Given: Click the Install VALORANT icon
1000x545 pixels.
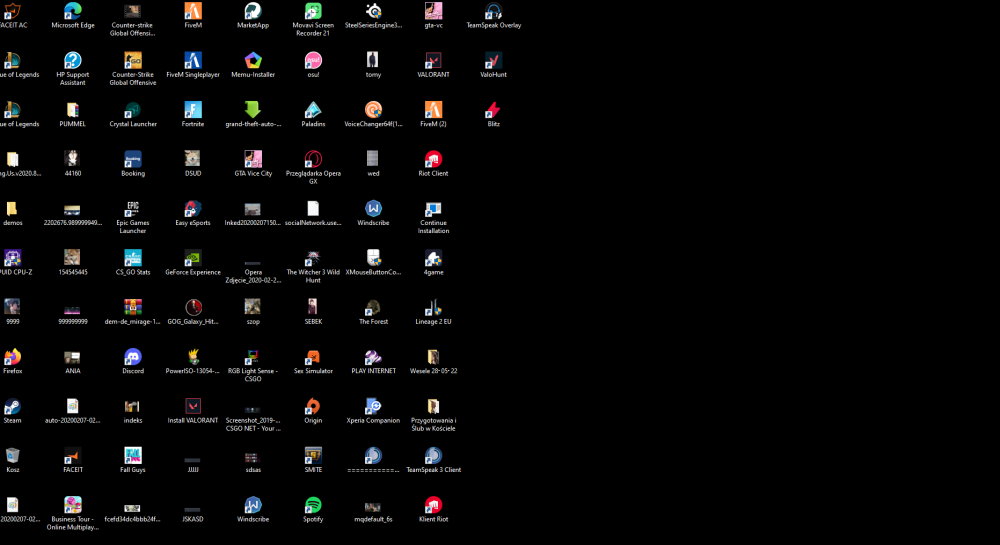Looking at the screenshot, I should coord(193,406).
